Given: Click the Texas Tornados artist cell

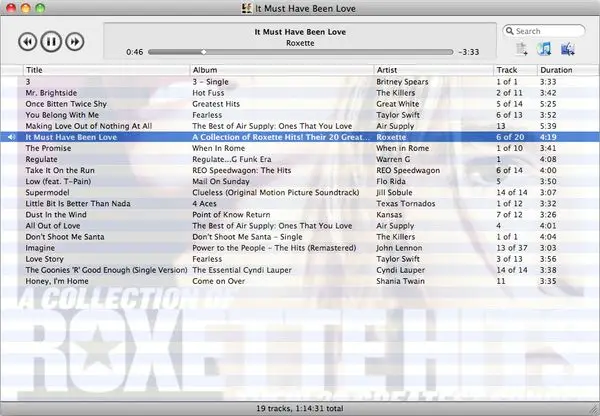Looking at the screenshot, I should [406, 204].
